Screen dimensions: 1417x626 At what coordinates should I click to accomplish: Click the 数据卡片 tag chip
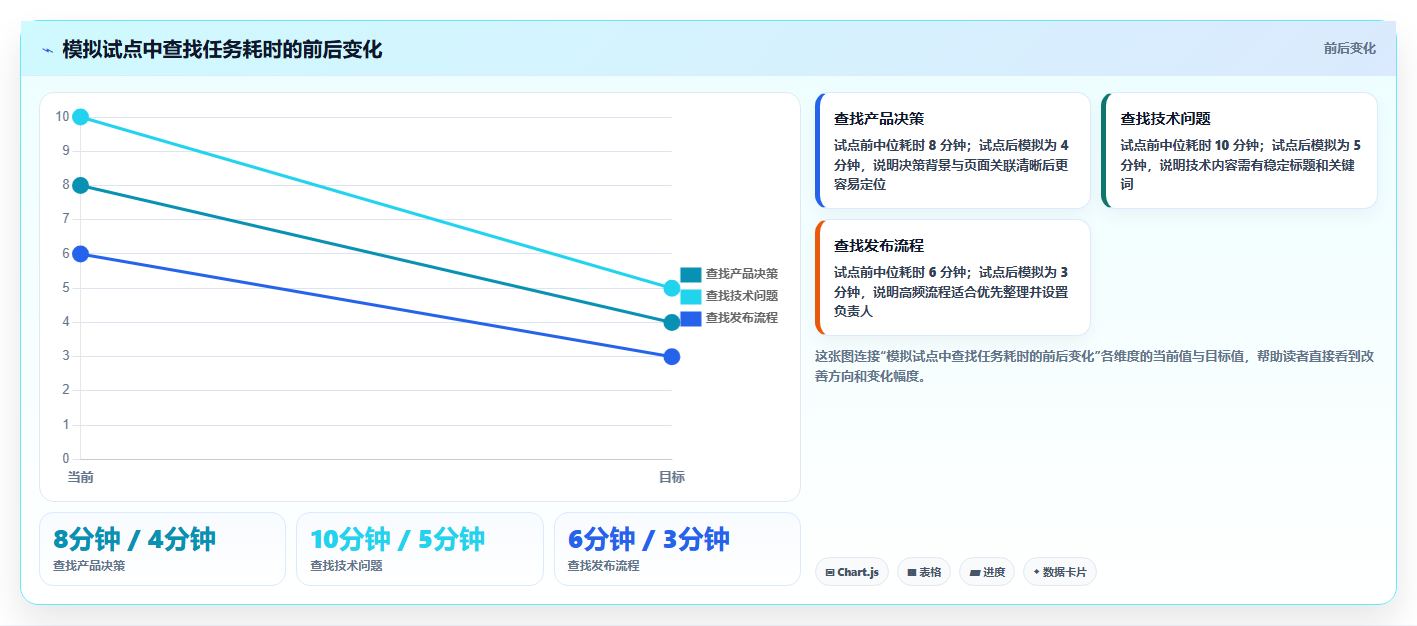[1060, 572]
